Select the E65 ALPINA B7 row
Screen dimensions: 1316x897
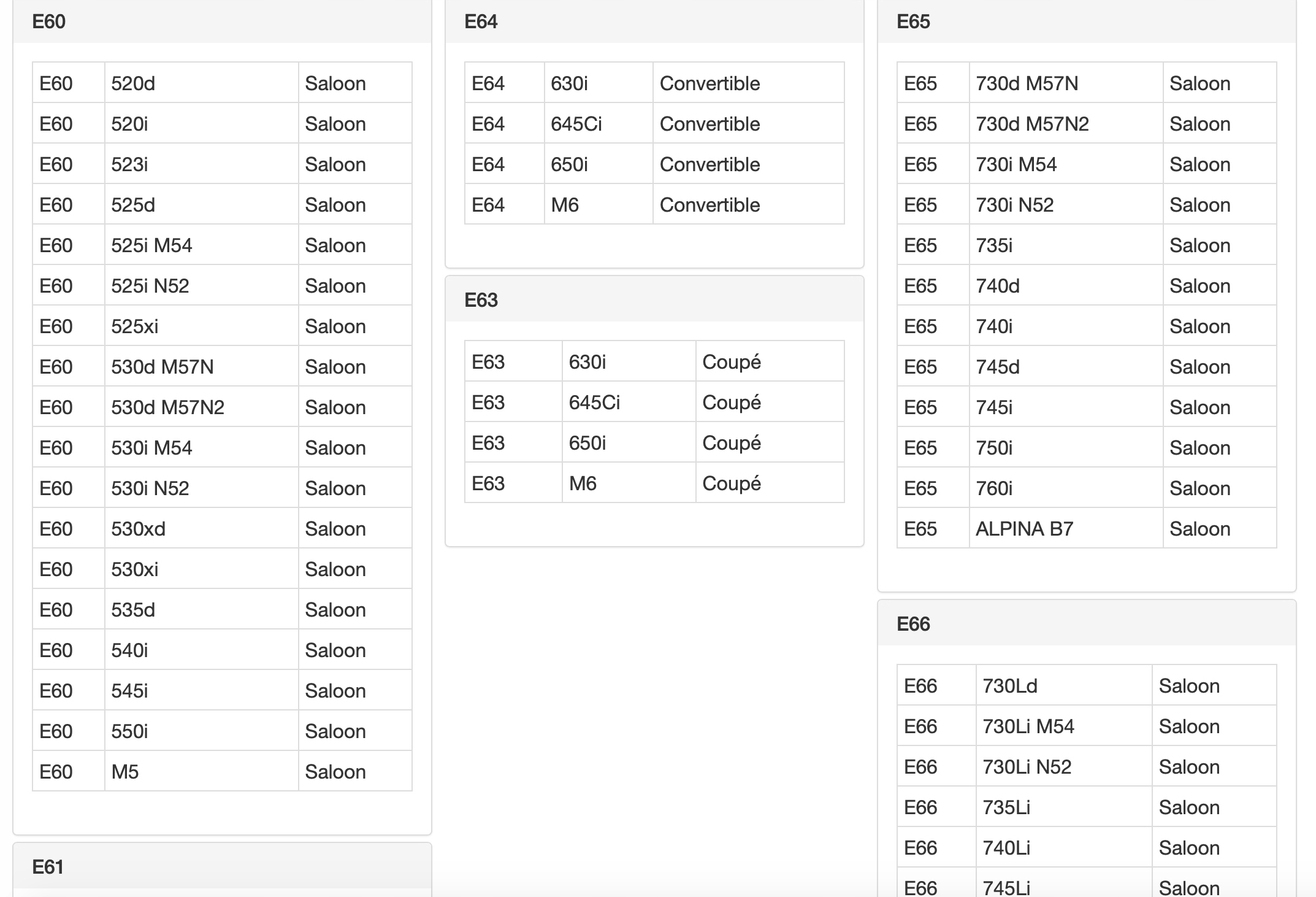pos(1087,528)
